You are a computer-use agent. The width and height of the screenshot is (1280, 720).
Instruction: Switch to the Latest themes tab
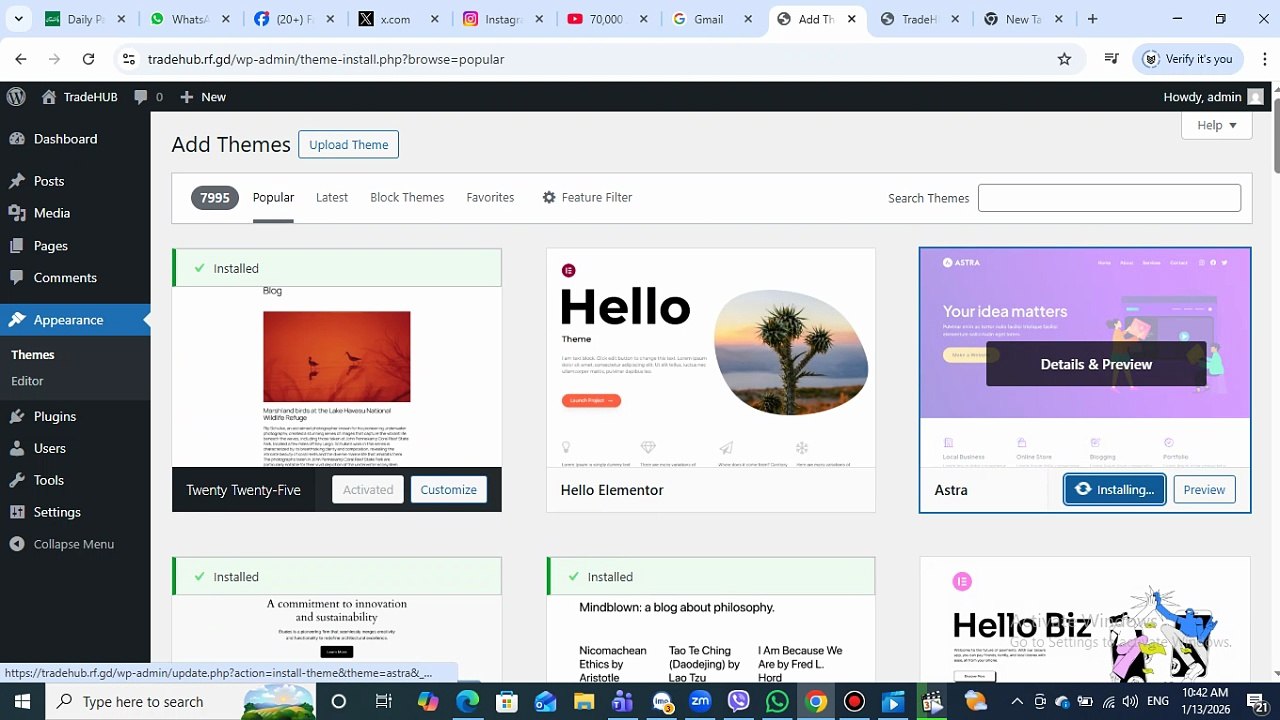pos(332,198)
